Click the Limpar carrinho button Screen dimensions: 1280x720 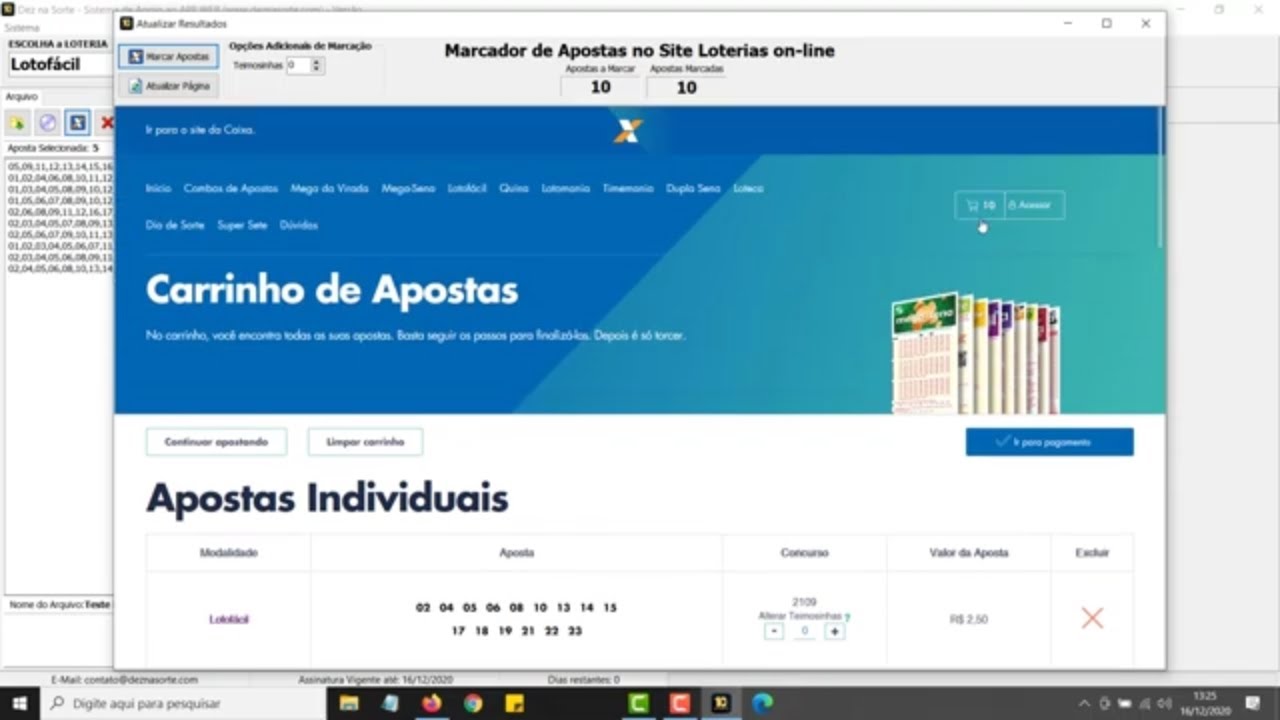[x=365, y=442]
